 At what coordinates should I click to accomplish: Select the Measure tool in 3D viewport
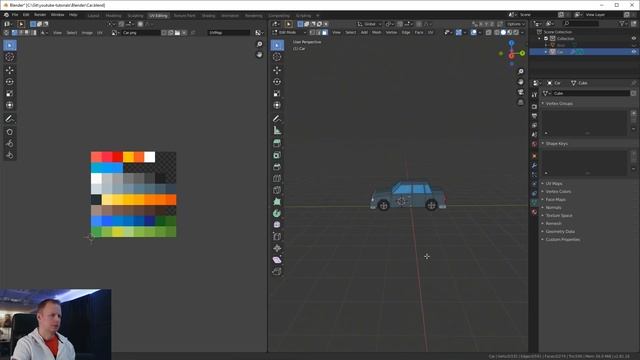(x=277, y=131)
